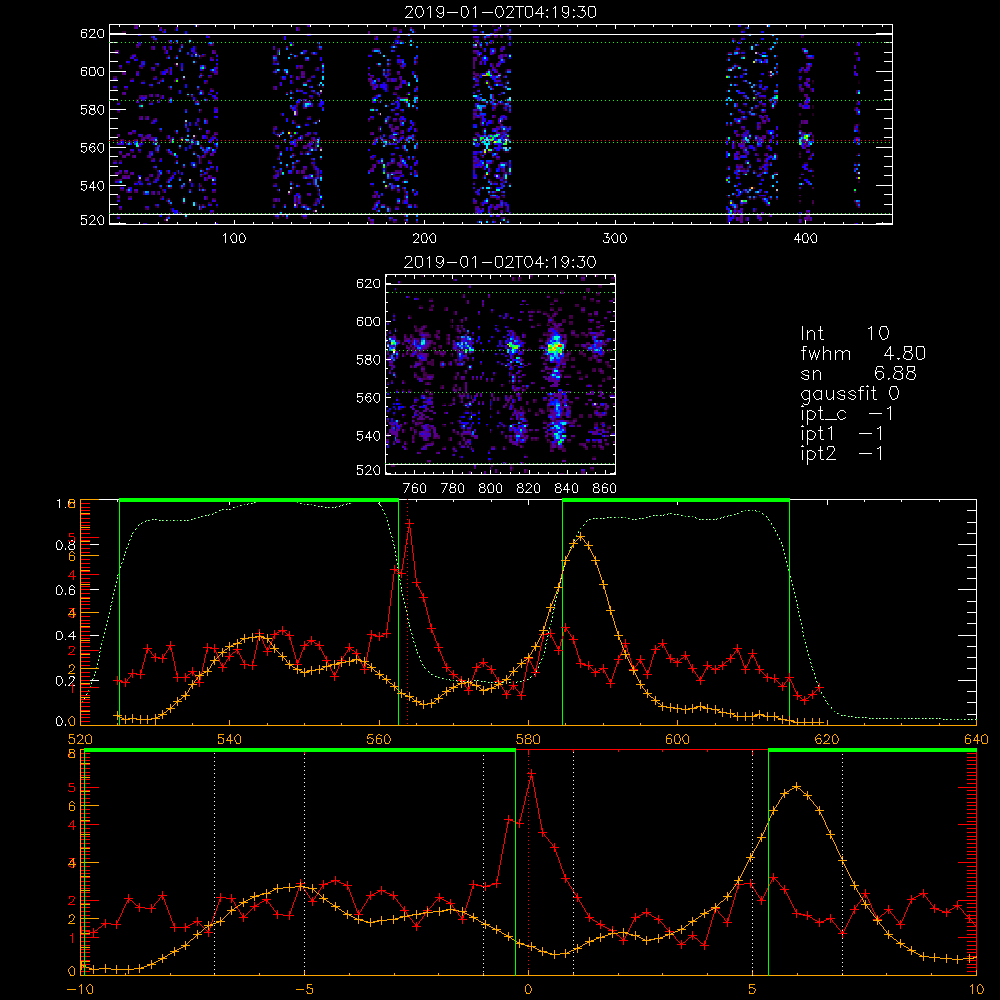The image size is (1000, 1000).
Task: Click x-axis label 100 on top image
Action: pyautogui.click(x=234, y=239)
